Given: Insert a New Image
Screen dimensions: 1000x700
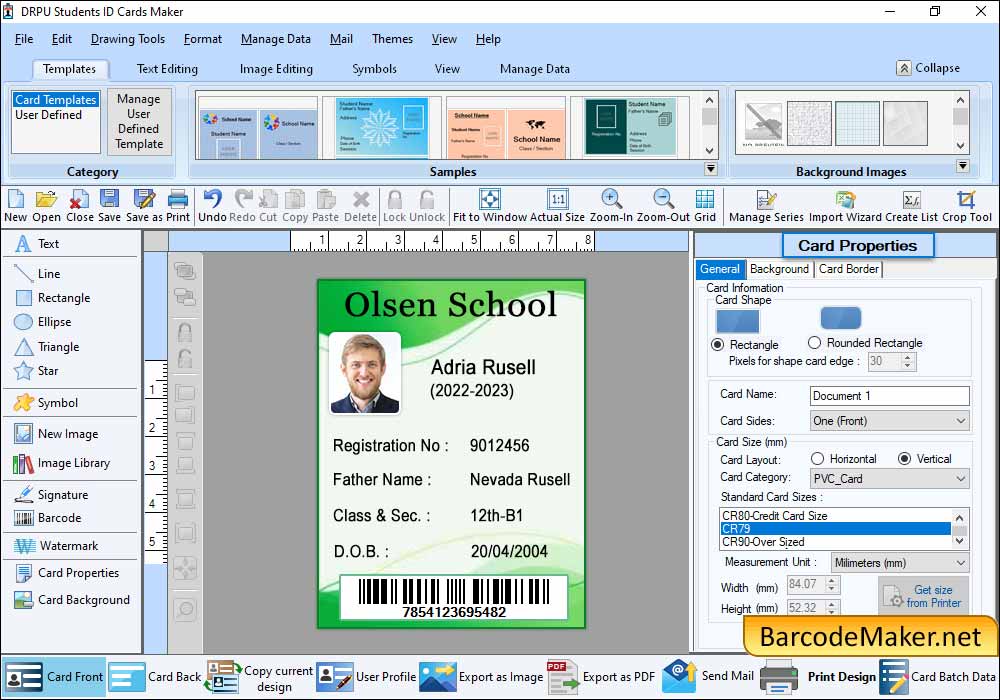Looking at the screenshot, I should tap(56, 434).
